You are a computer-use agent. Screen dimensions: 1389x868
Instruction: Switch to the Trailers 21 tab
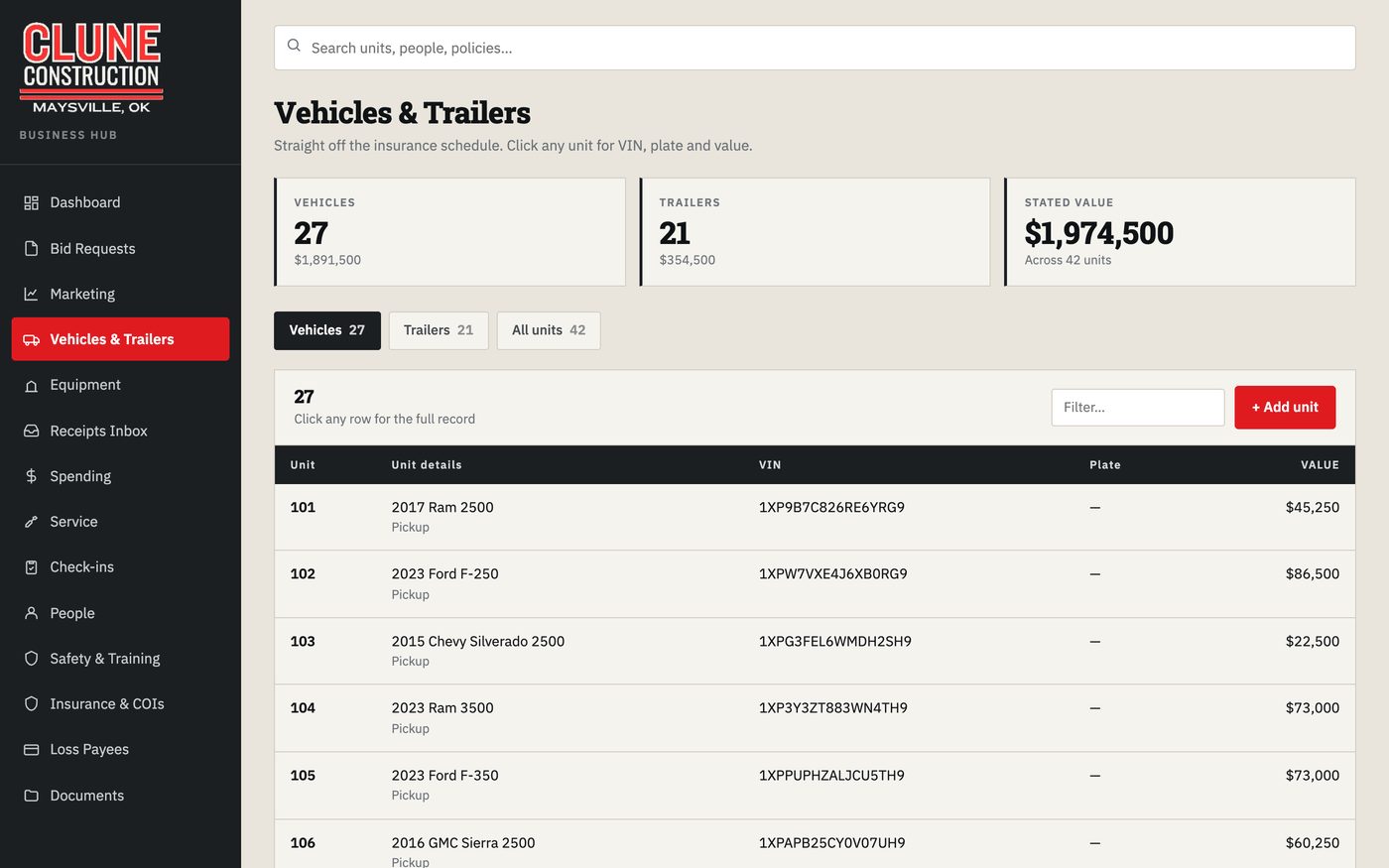click(x=439, y=330)
